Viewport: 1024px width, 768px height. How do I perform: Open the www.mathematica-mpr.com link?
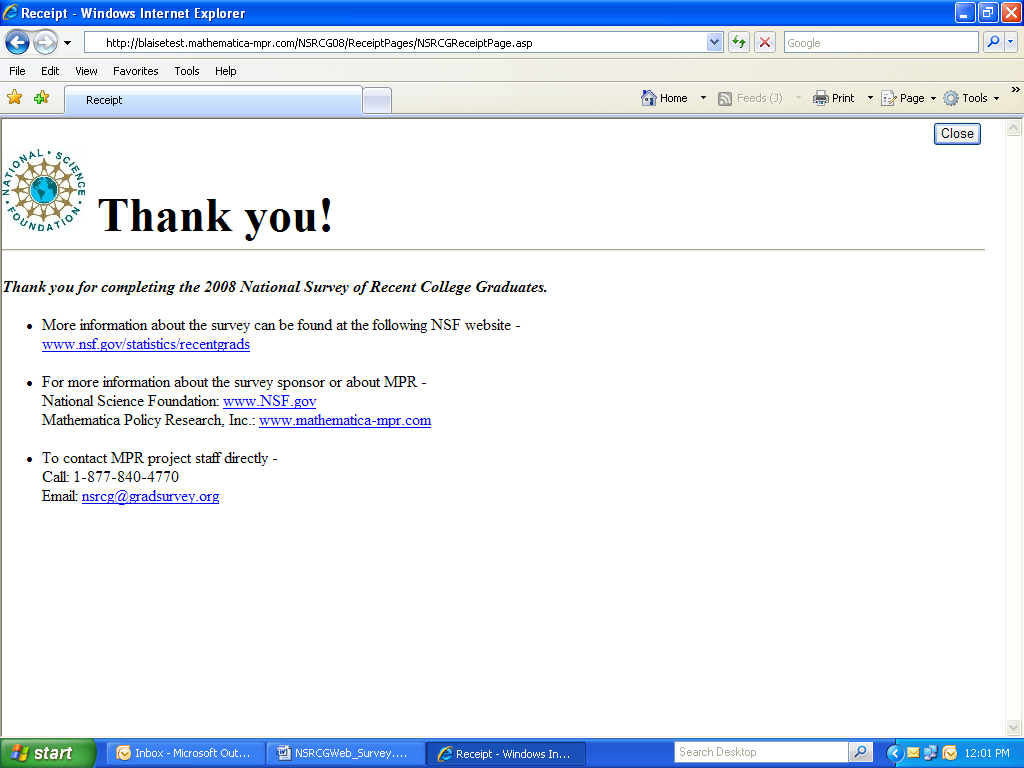click(345, 420)
